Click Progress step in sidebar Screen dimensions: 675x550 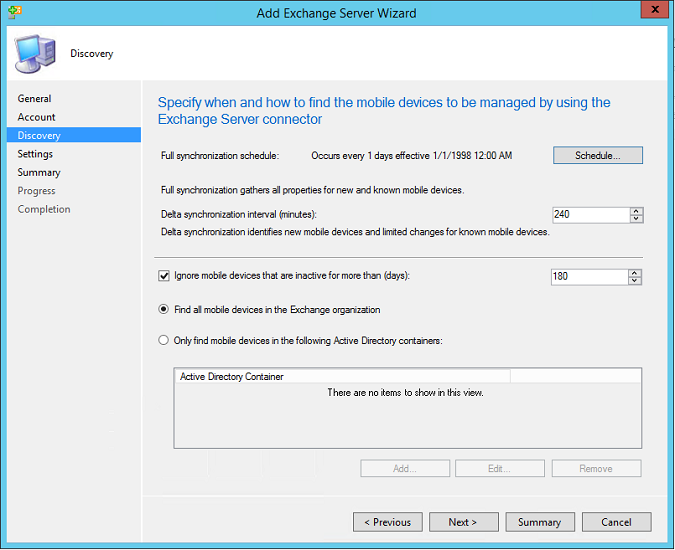pyautogui.click(x=37, y=191)
